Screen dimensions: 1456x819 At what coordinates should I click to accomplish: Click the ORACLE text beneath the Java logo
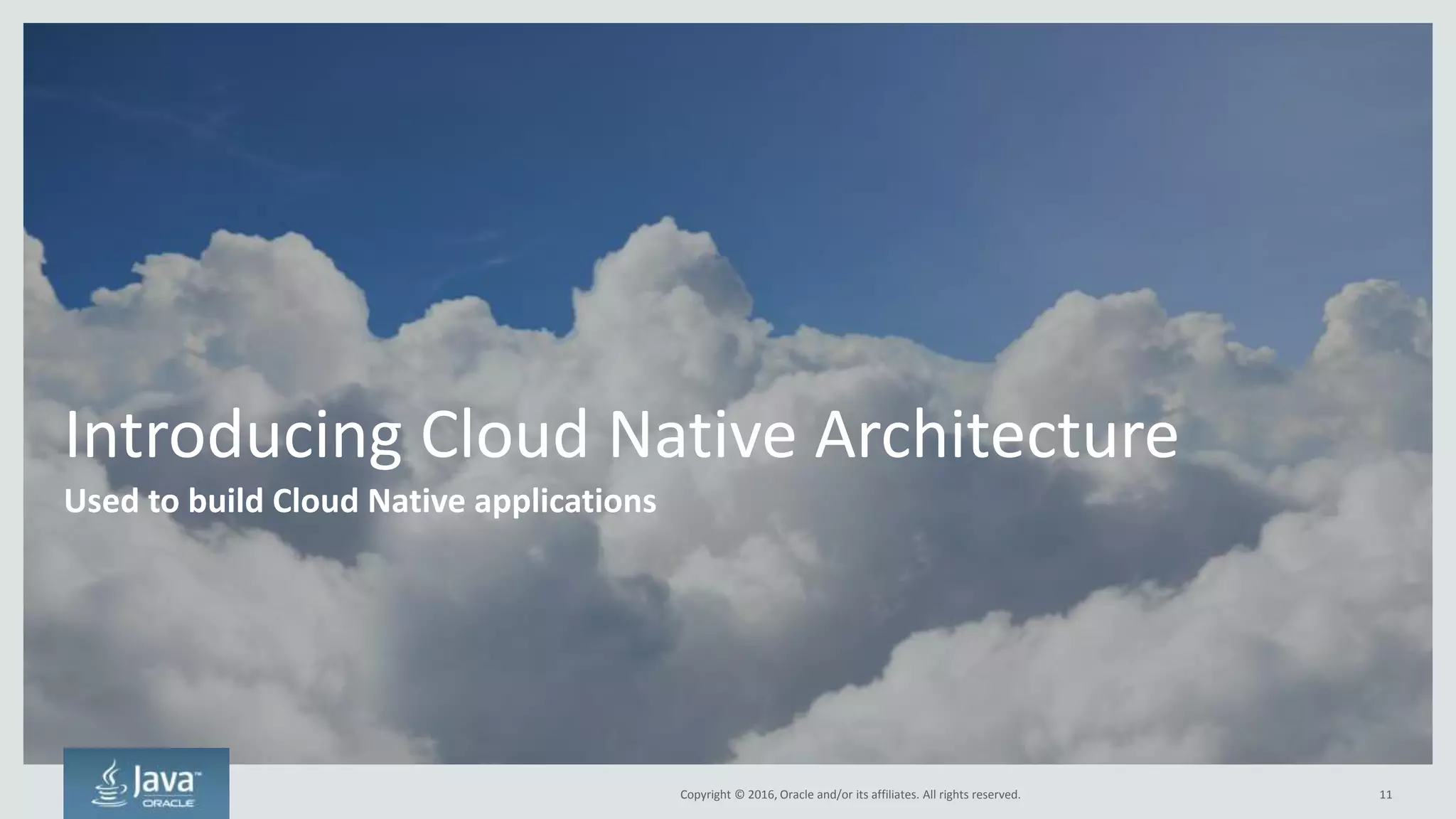click(169, 803)
